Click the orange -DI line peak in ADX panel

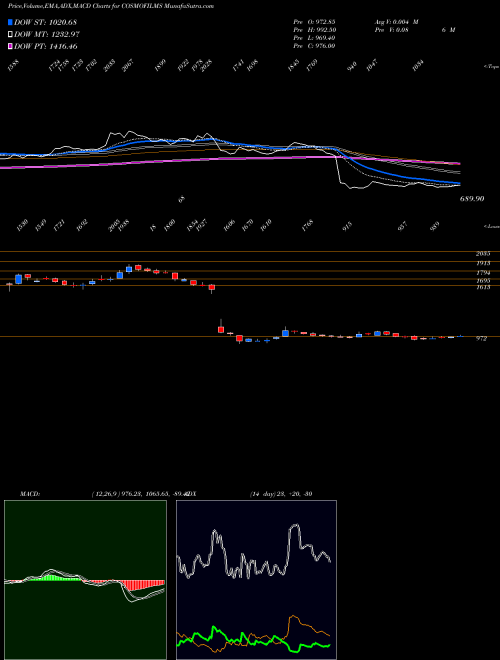tap(293, 617)
